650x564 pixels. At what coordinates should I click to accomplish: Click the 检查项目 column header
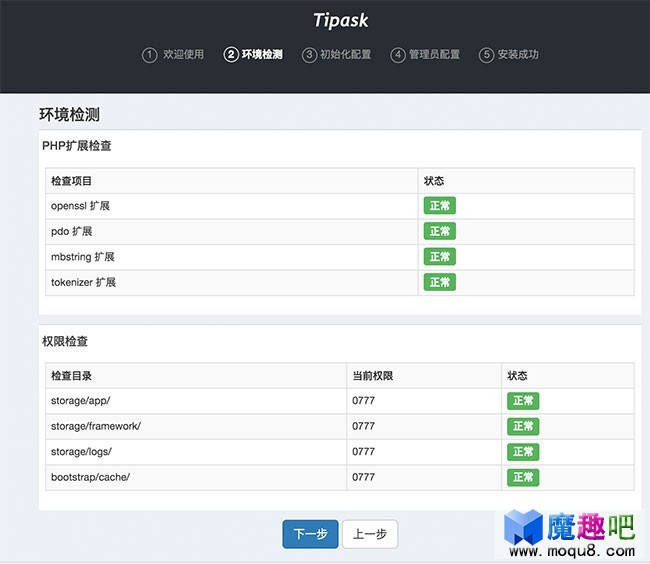click(x=71, y=181)
